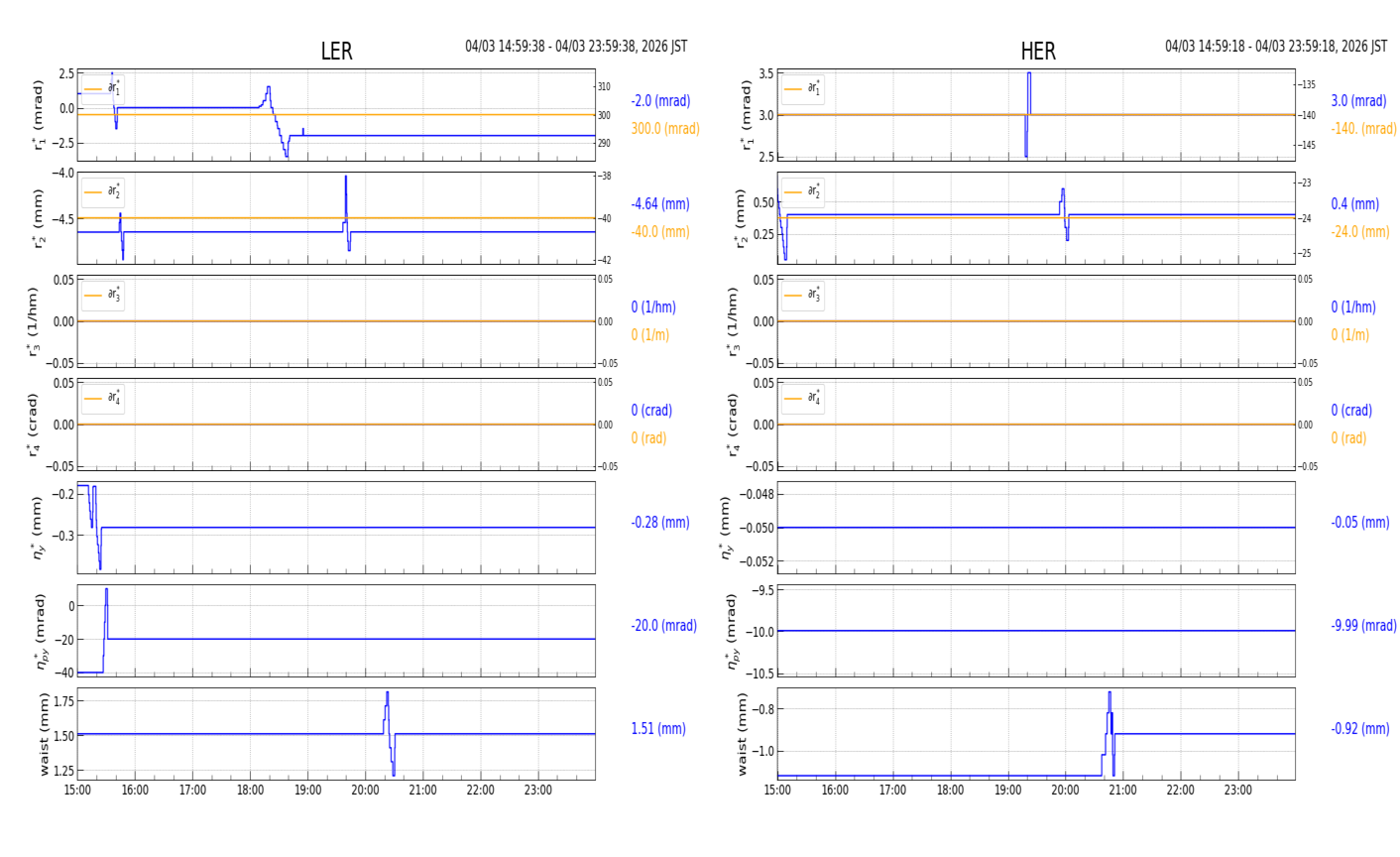1400x857 pixels.
Task: Click the 3.0 (mrad) HER readout
Action: (1358, 101)
